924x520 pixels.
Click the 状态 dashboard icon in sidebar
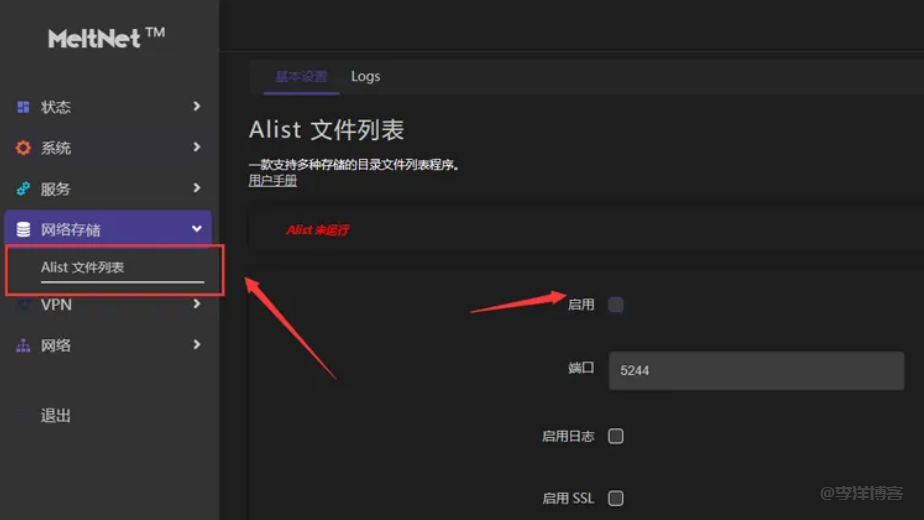(x=23, y=107)
